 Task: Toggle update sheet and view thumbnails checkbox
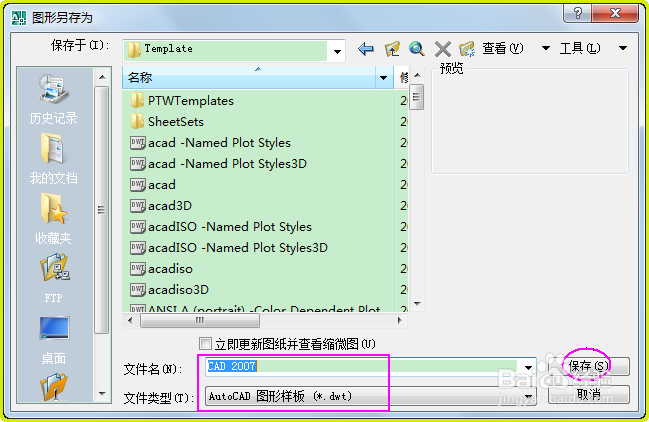tap(205, 344)
